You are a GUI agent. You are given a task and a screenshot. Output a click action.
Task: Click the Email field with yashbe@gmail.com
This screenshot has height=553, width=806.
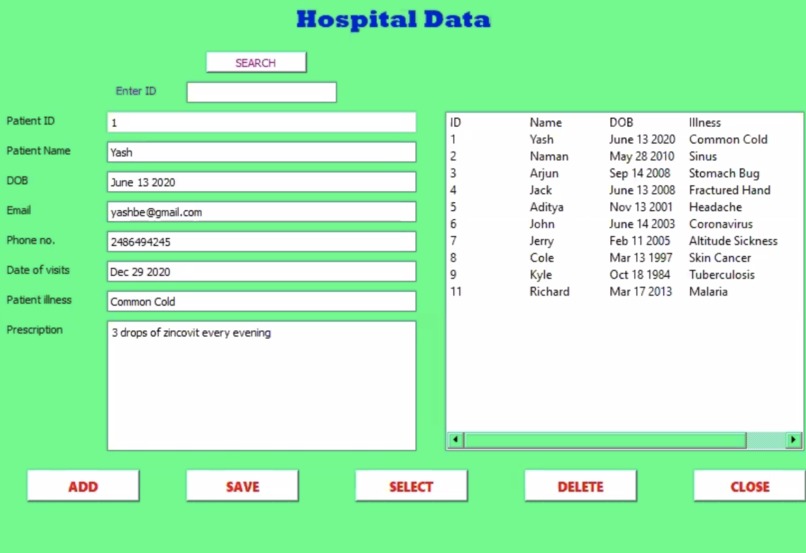pos(262,212)
